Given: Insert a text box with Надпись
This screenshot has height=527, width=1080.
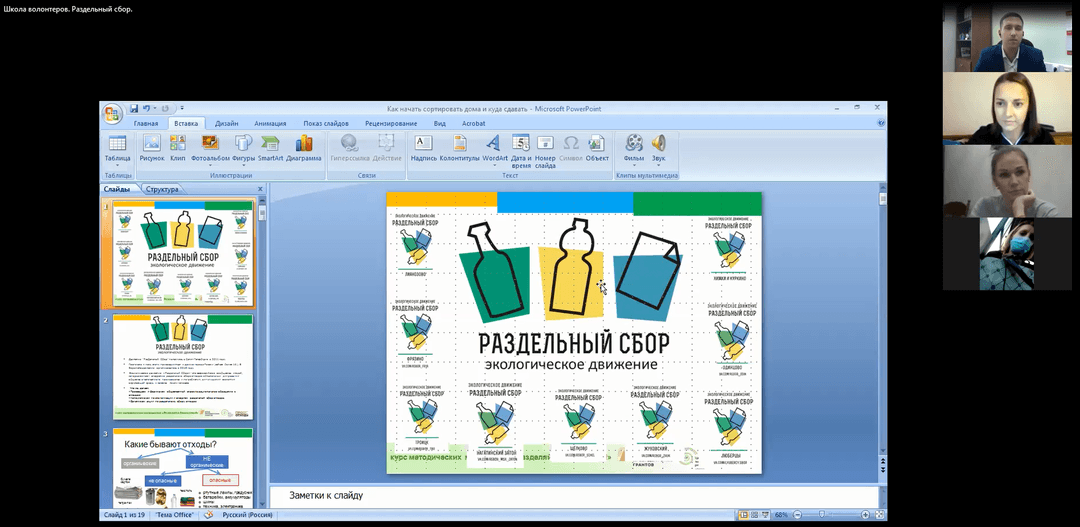Looking at the screenshot, I should pos(424,148).
